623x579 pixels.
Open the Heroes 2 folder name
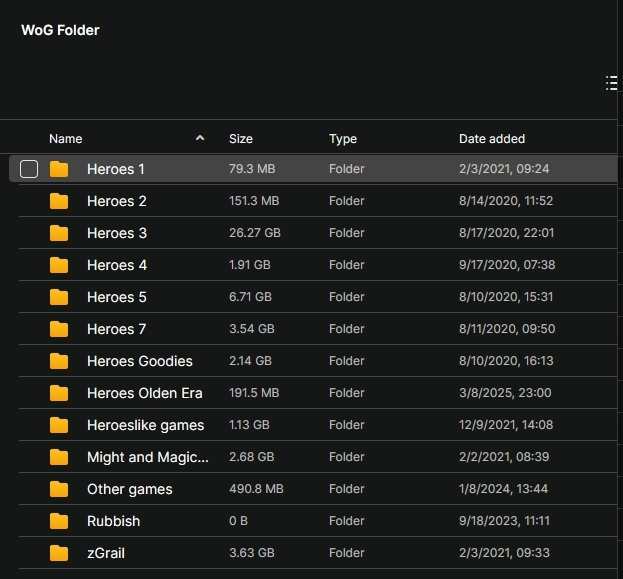pos(117,201)
